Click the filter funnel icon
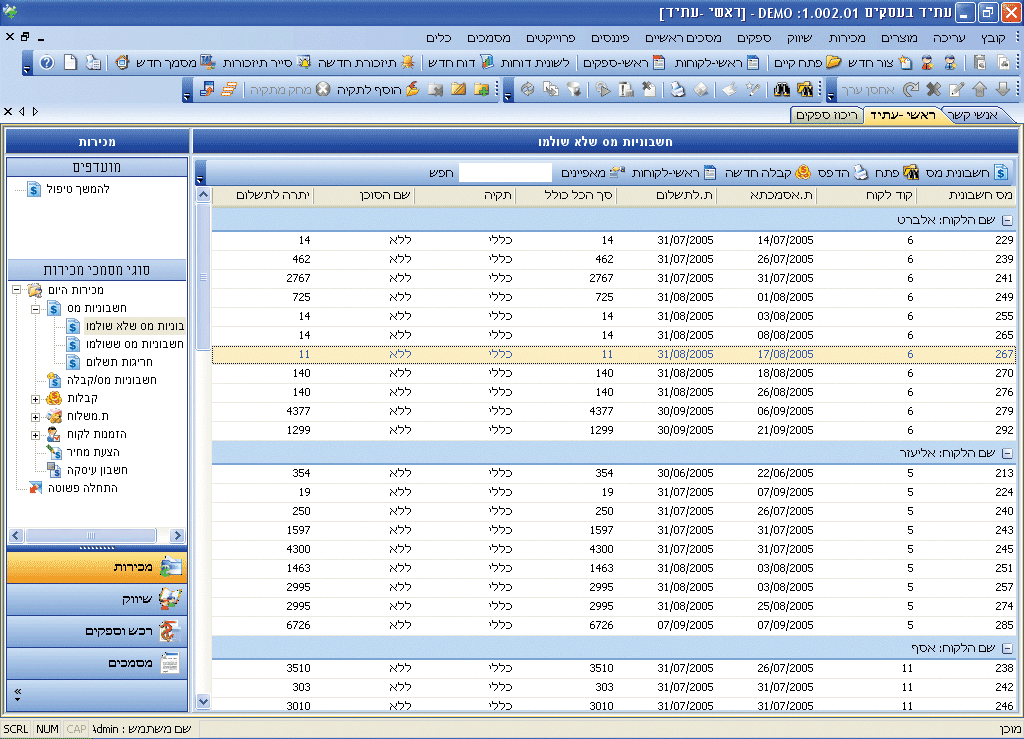The height and width of the screenshot is (739, 1024). pos(574,89)
